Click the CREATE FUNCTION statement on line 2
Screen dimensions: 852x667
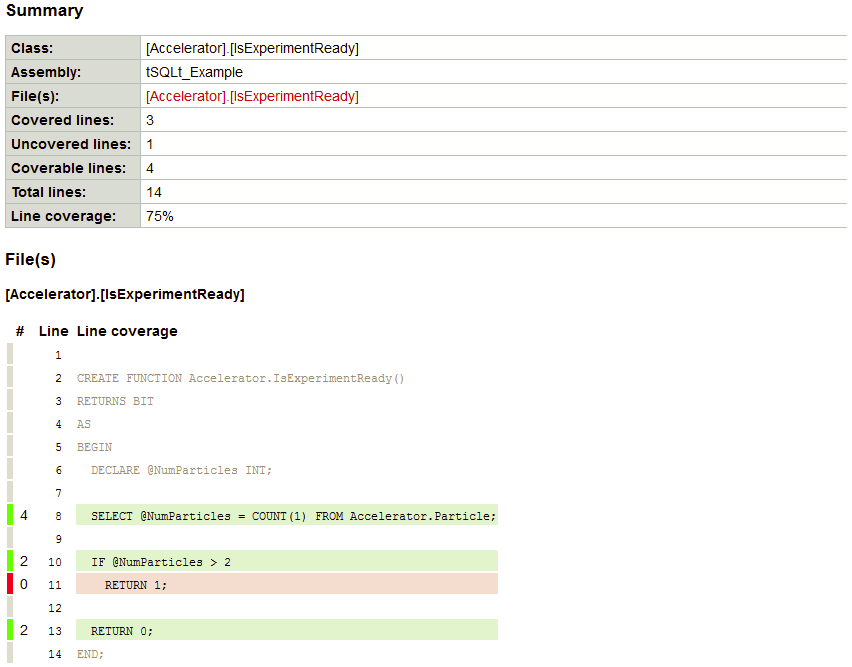point(240,378)
